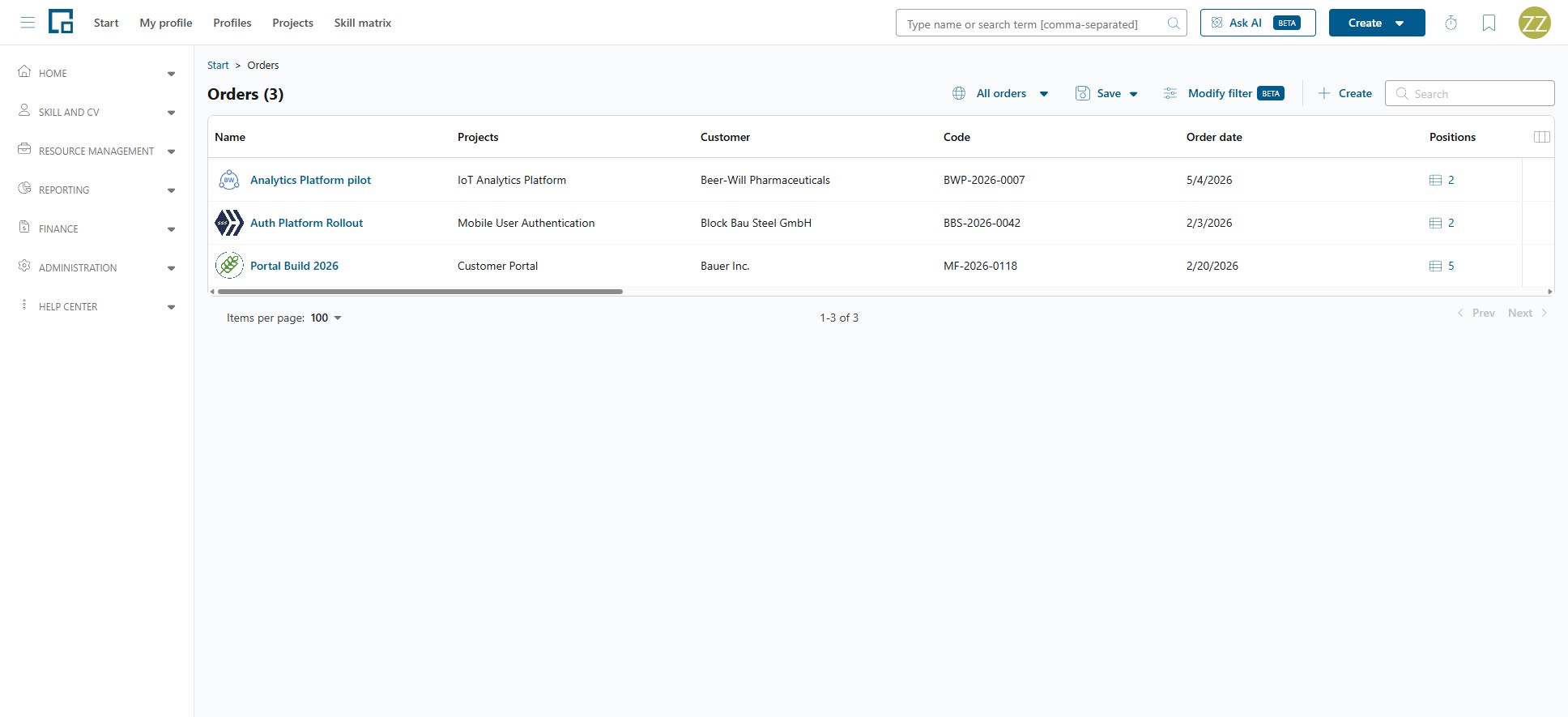Open the blue Create dropdown in header
Image resolution: width=1568 pixels, height=717 pixels.
point(1377,23)
